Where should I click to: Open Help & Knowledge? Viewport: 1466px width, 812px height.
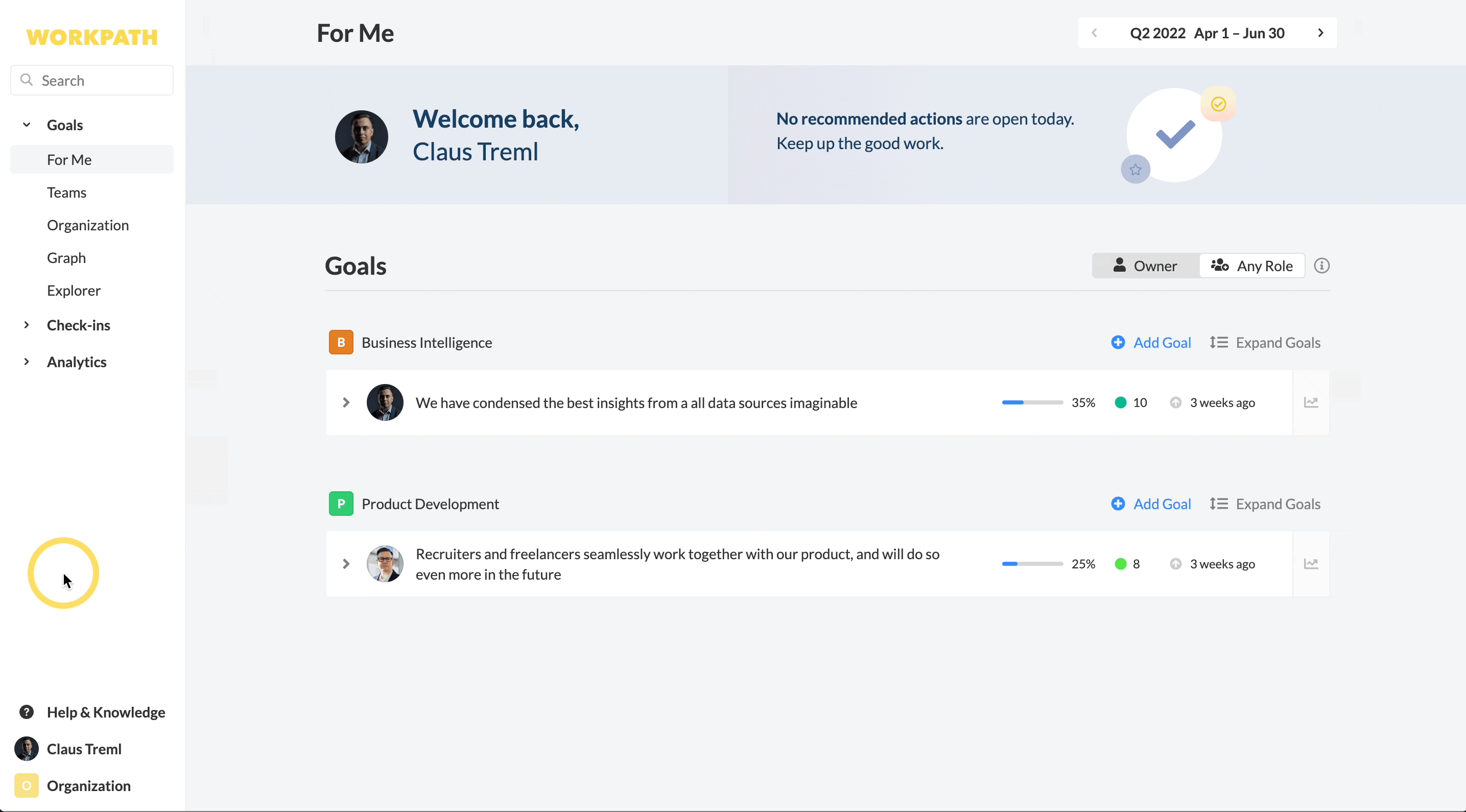pyautogui.click(x=106, y=712)
